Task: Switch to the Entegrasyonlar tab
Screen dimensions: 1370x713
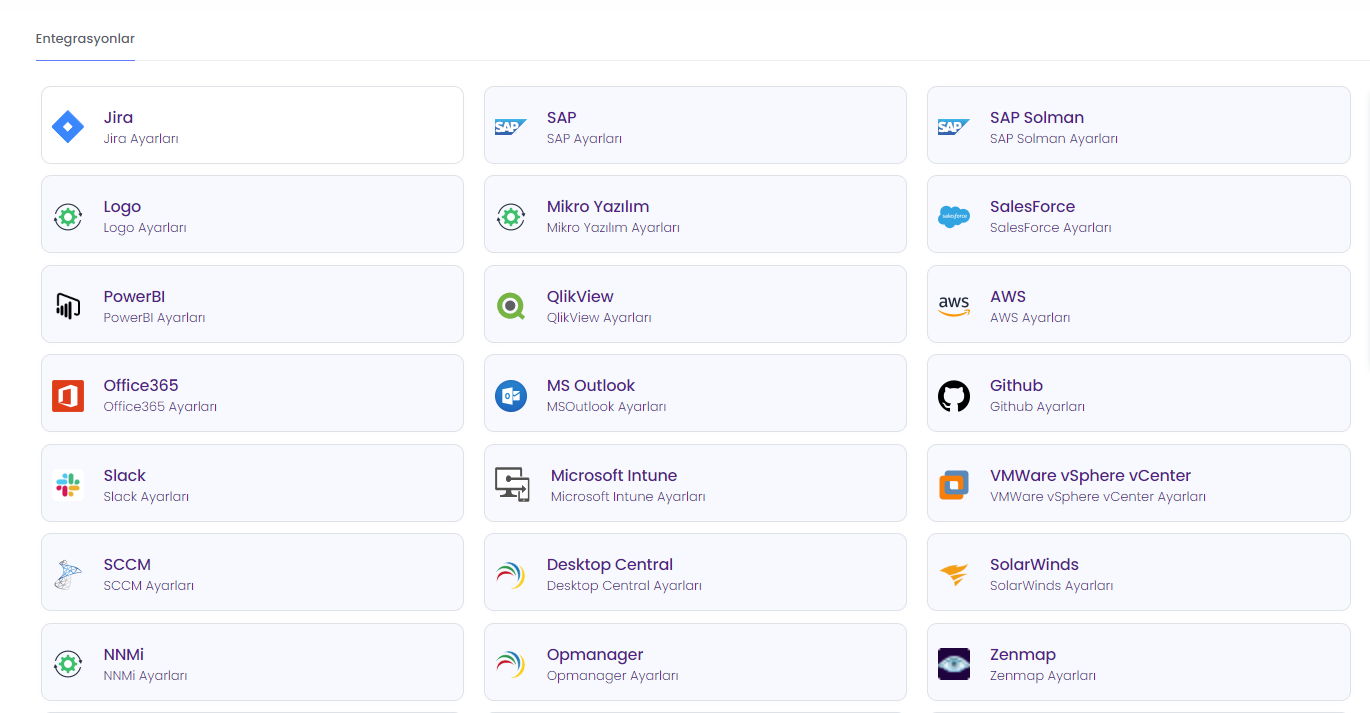Action: [85, 39]
